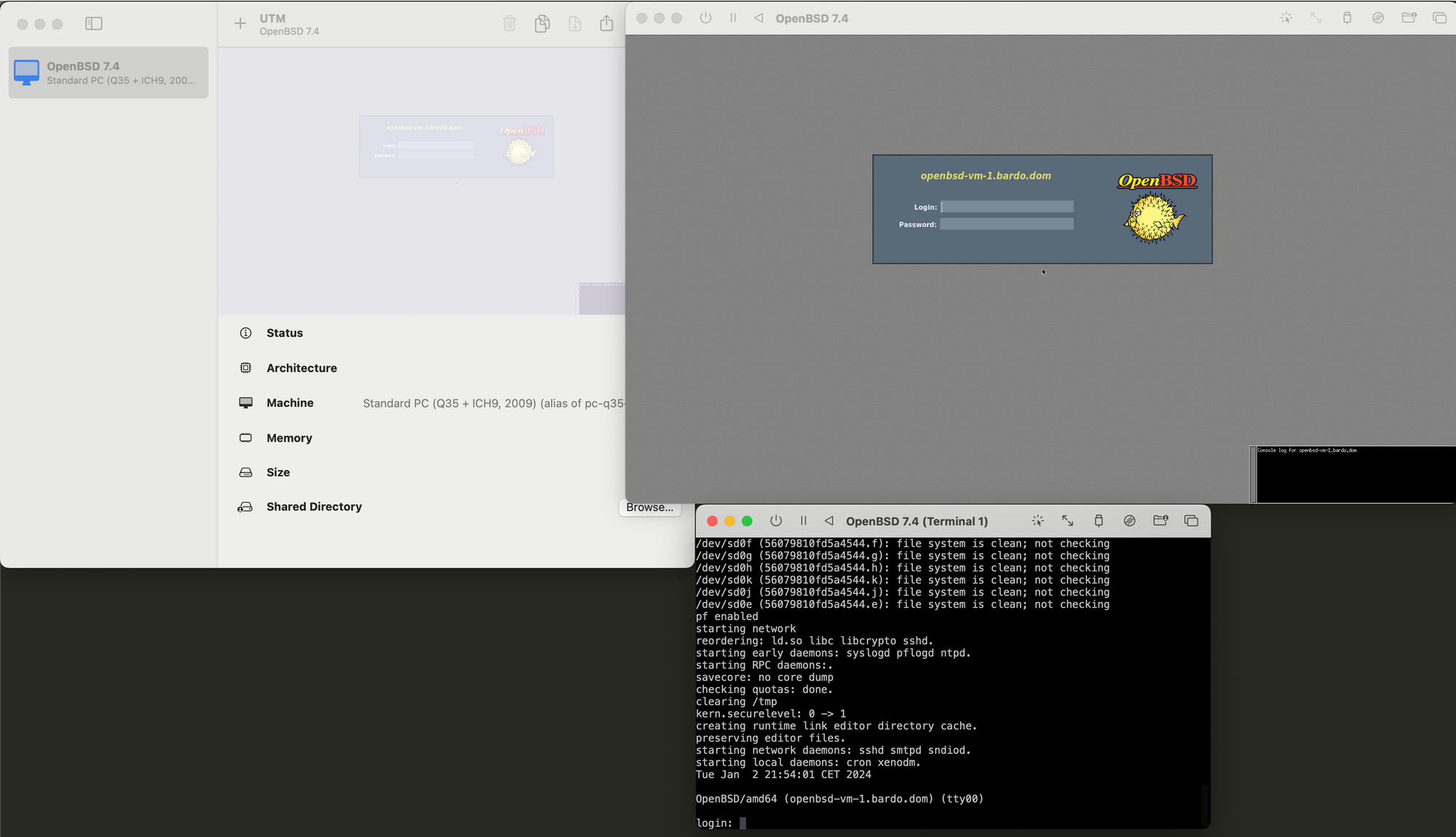Select OpenBSD 7.4 in UTM sidebar

(108, 73)
